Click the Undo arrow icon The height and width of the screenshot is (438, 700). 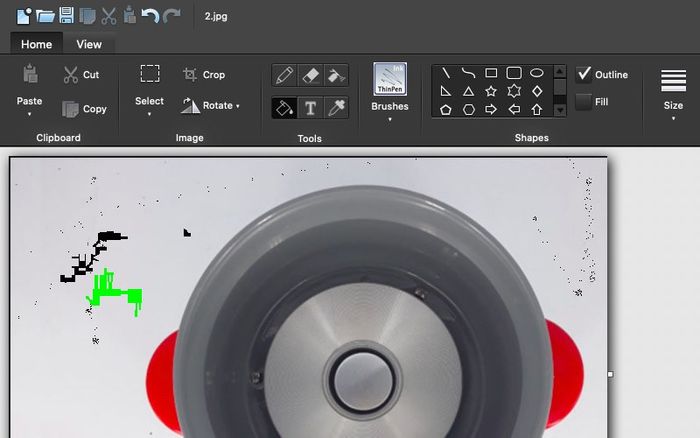coord(150,16)
